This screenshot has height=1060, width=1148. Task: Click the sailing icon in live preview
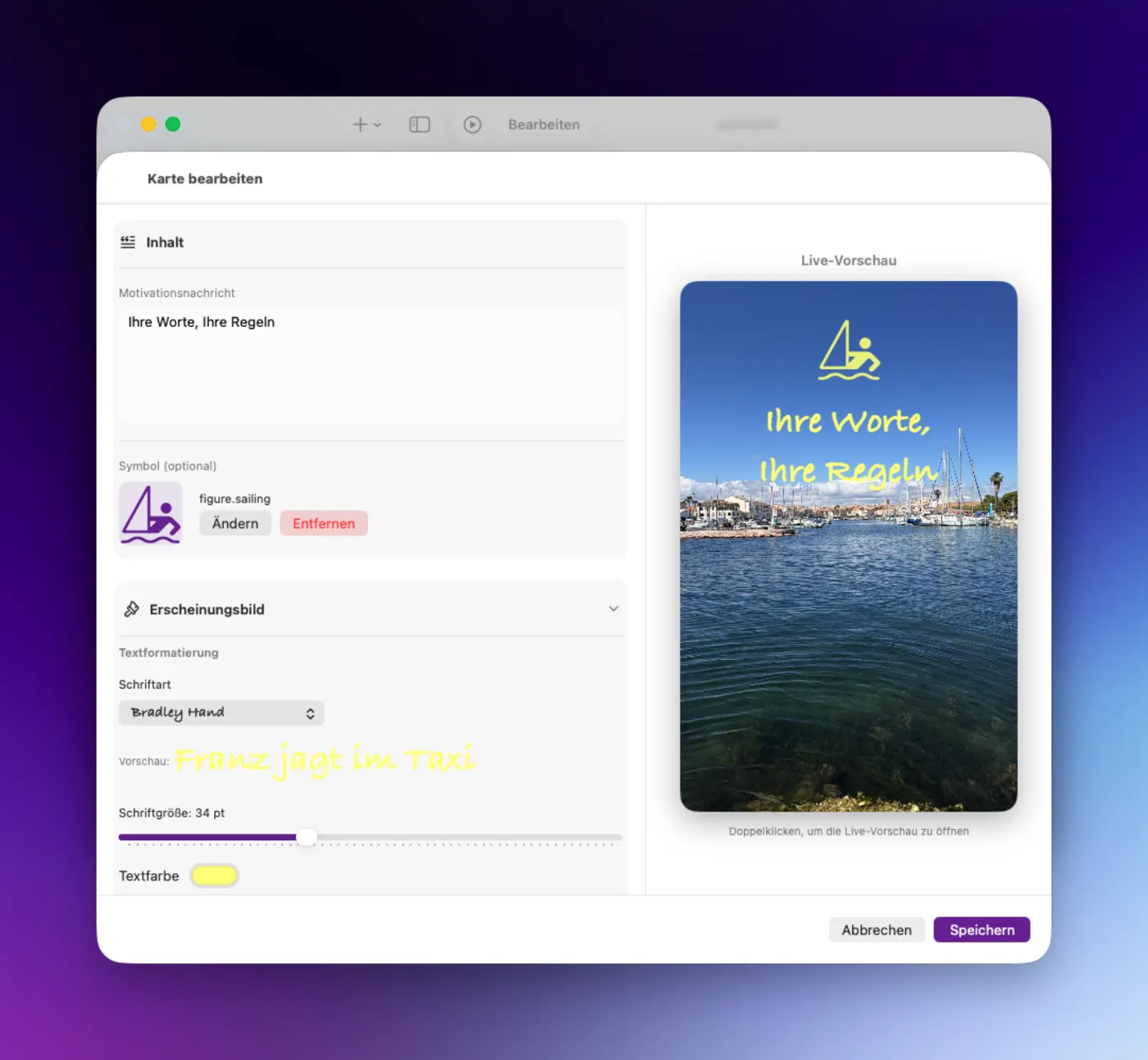(849, 350)
